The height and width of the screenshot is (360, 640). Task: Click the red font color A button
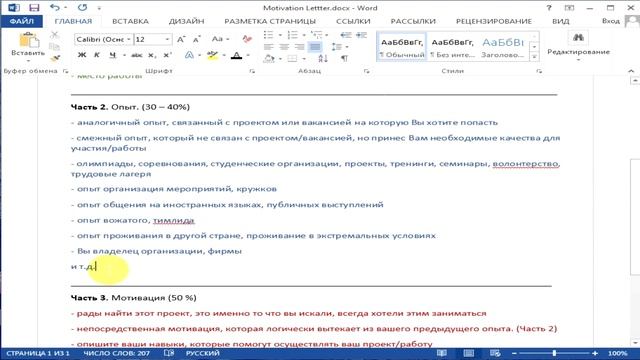point(236,56)
